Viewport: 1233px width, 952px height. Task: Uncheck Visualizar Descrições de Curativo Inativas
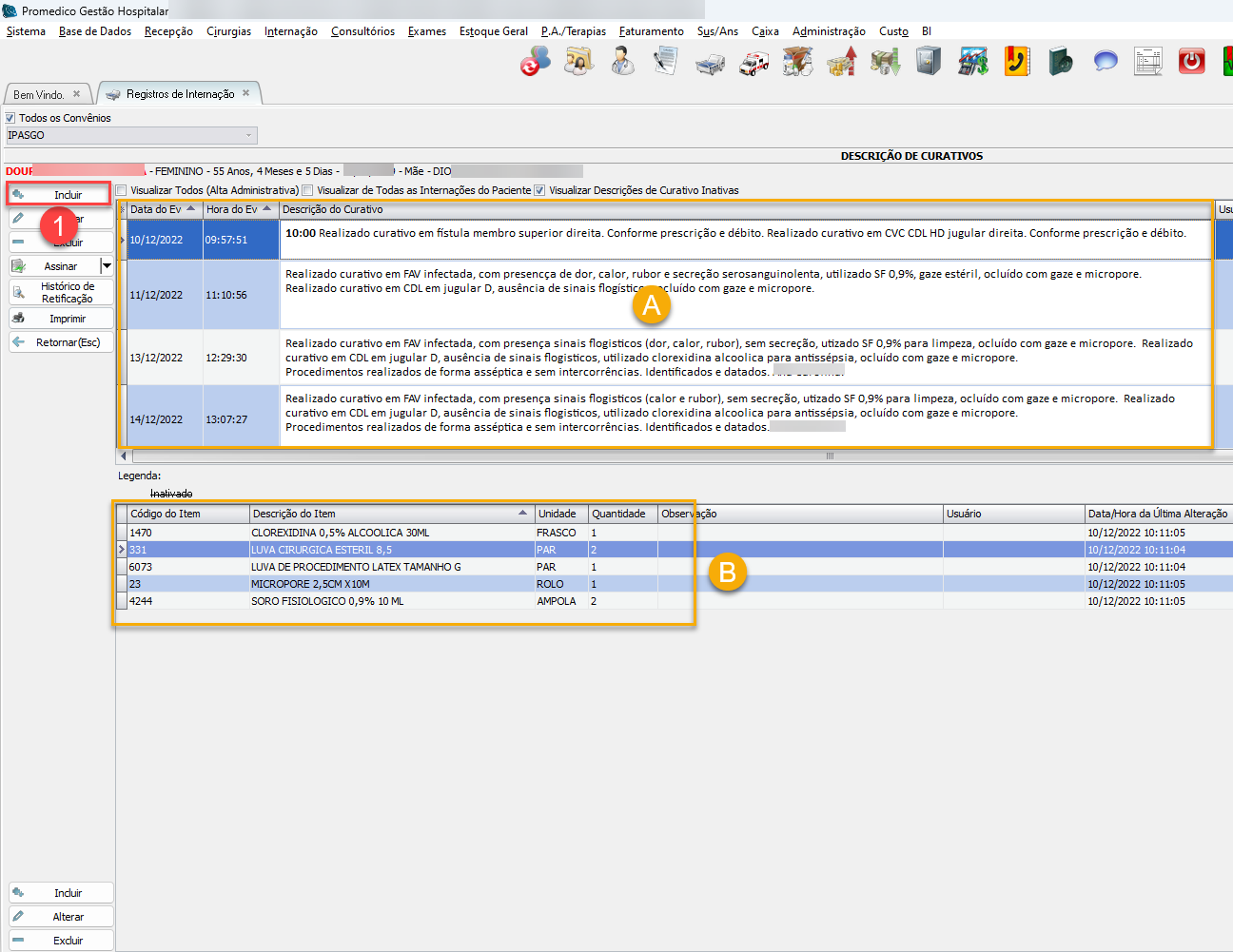pyautogui.click(x=539, y=190)
